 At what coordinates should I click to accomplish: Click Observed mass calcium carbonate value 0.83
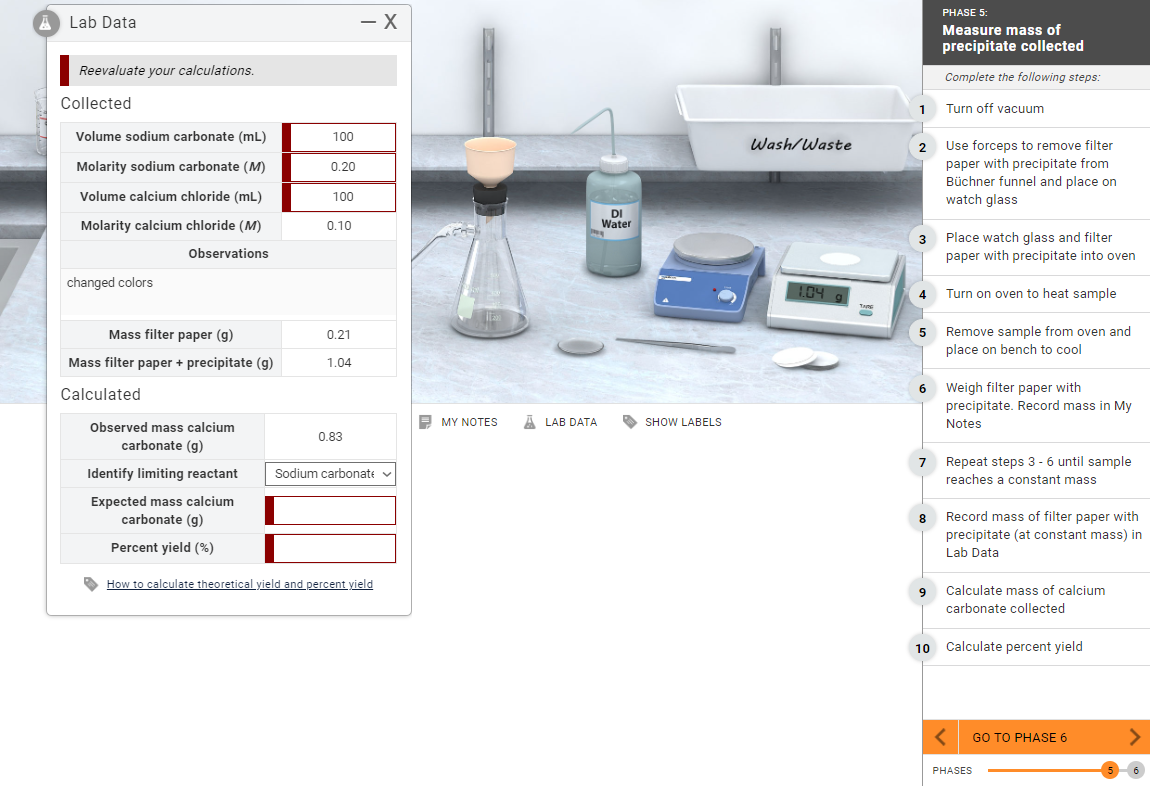pos(331,437)
